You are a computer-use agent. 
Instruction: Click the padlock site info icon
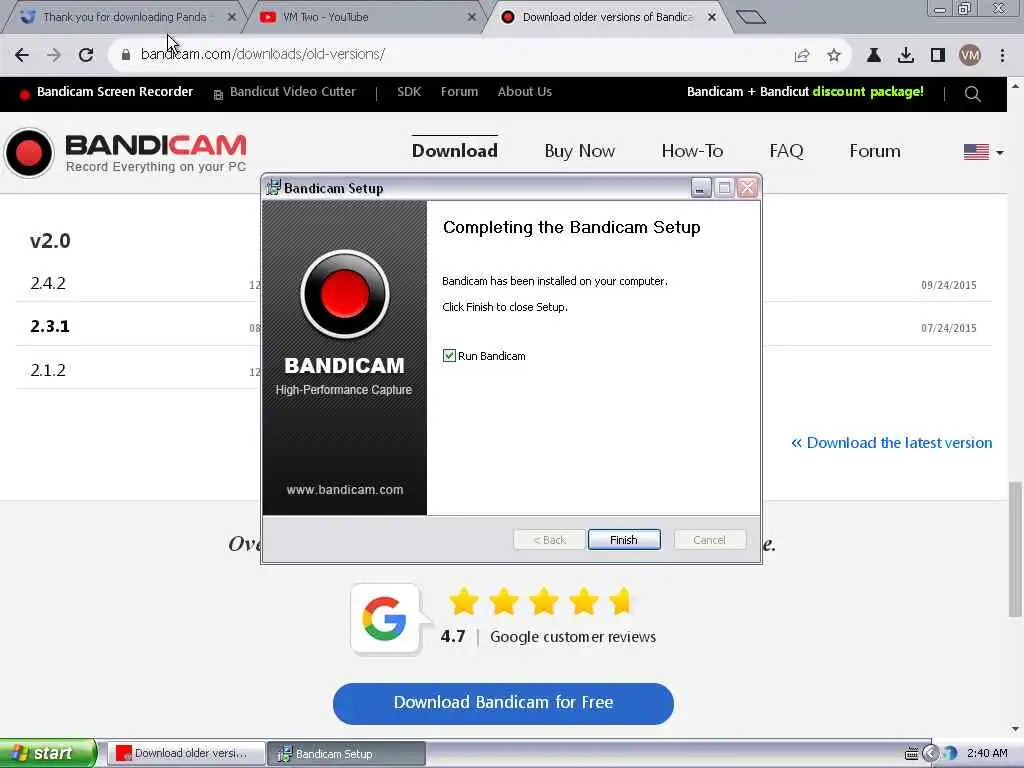point(125,55)
